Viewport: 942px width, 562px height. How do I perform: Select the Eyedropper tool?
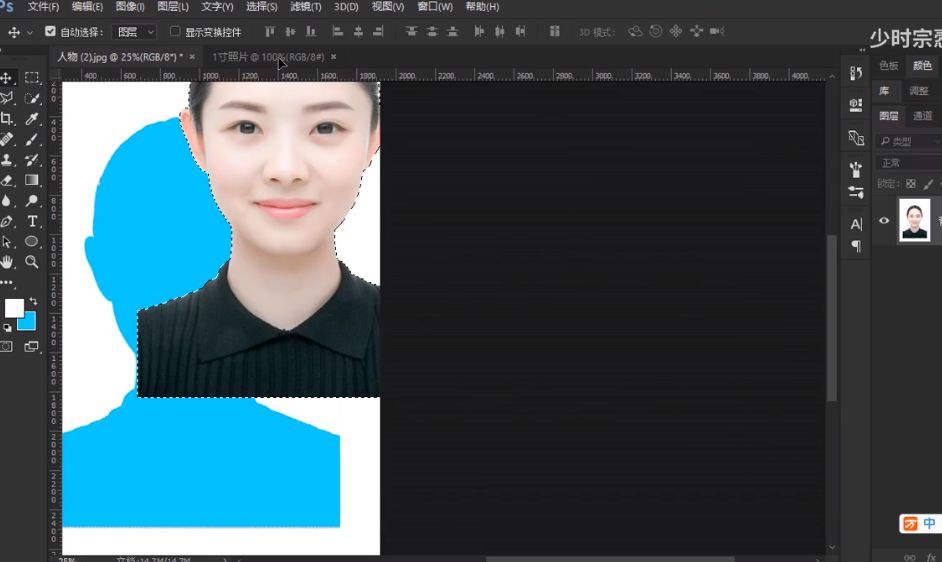(x=31, y=118)
